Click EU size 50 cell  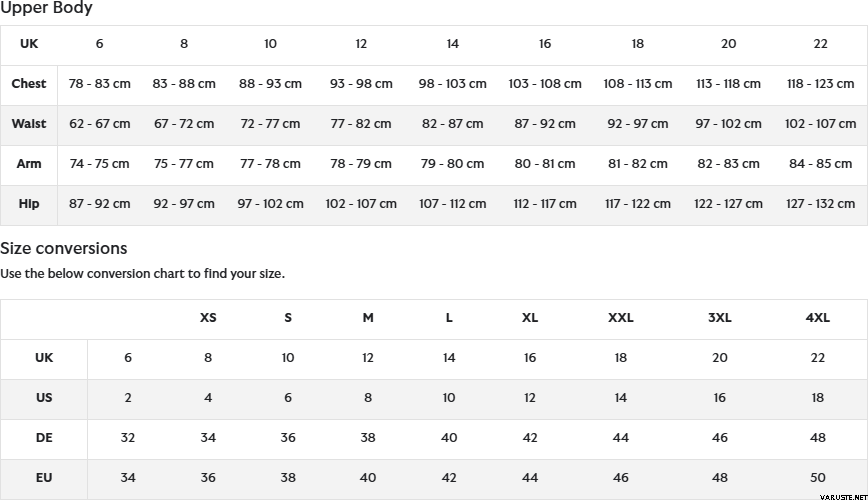click(x=818, y=478)
